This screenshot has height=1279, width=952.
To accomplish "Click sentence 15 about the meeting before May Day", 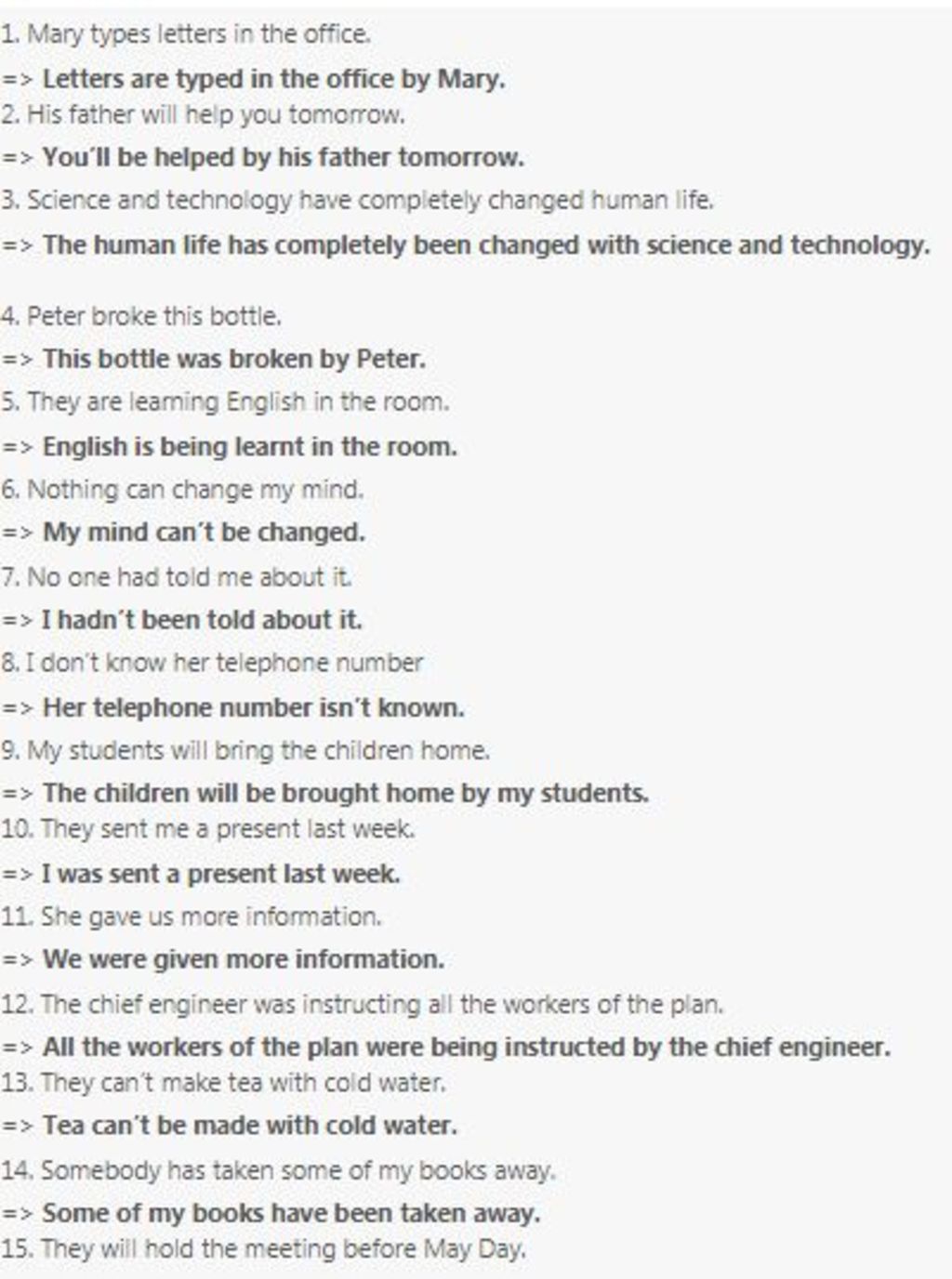I will [x=264, y=1248].
